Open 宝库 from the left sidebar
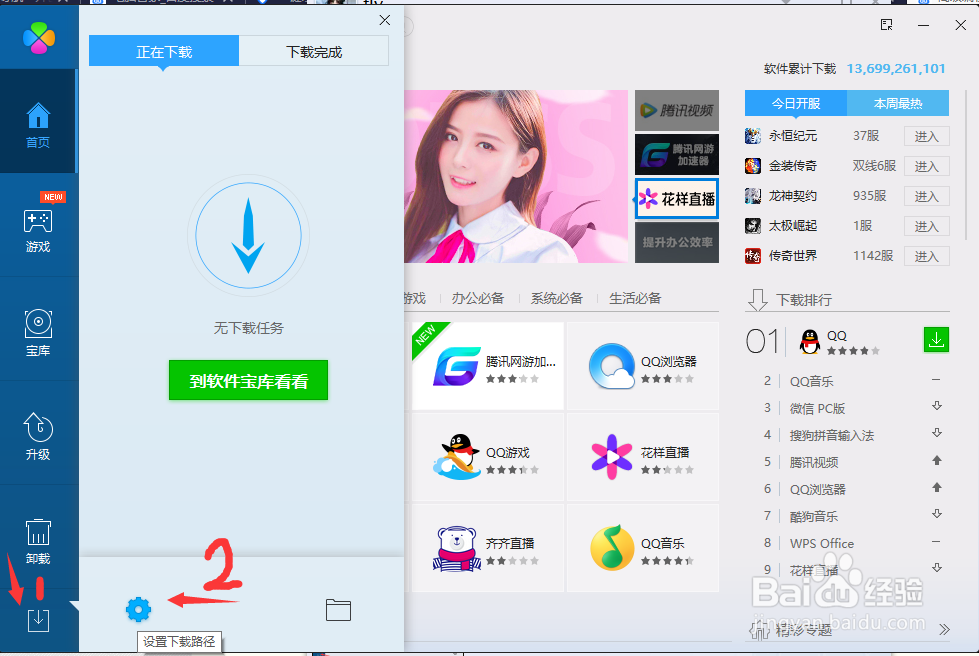Screen dimensions: 979x656 point(38,330)
